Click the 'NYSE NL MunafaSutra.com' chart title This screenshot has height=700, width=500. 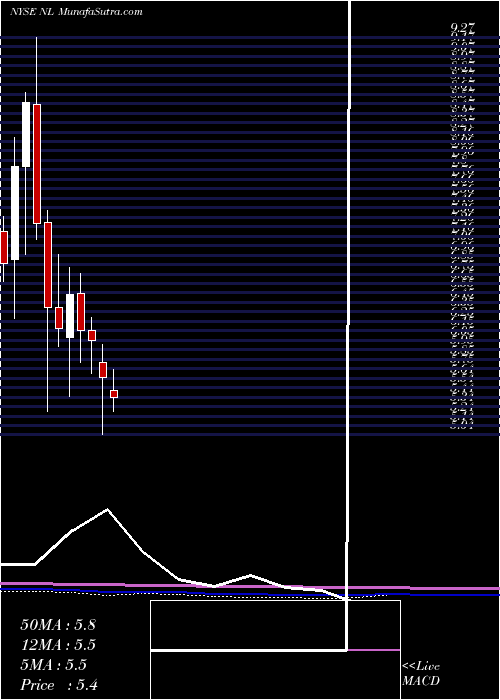[x=76, y=12]
